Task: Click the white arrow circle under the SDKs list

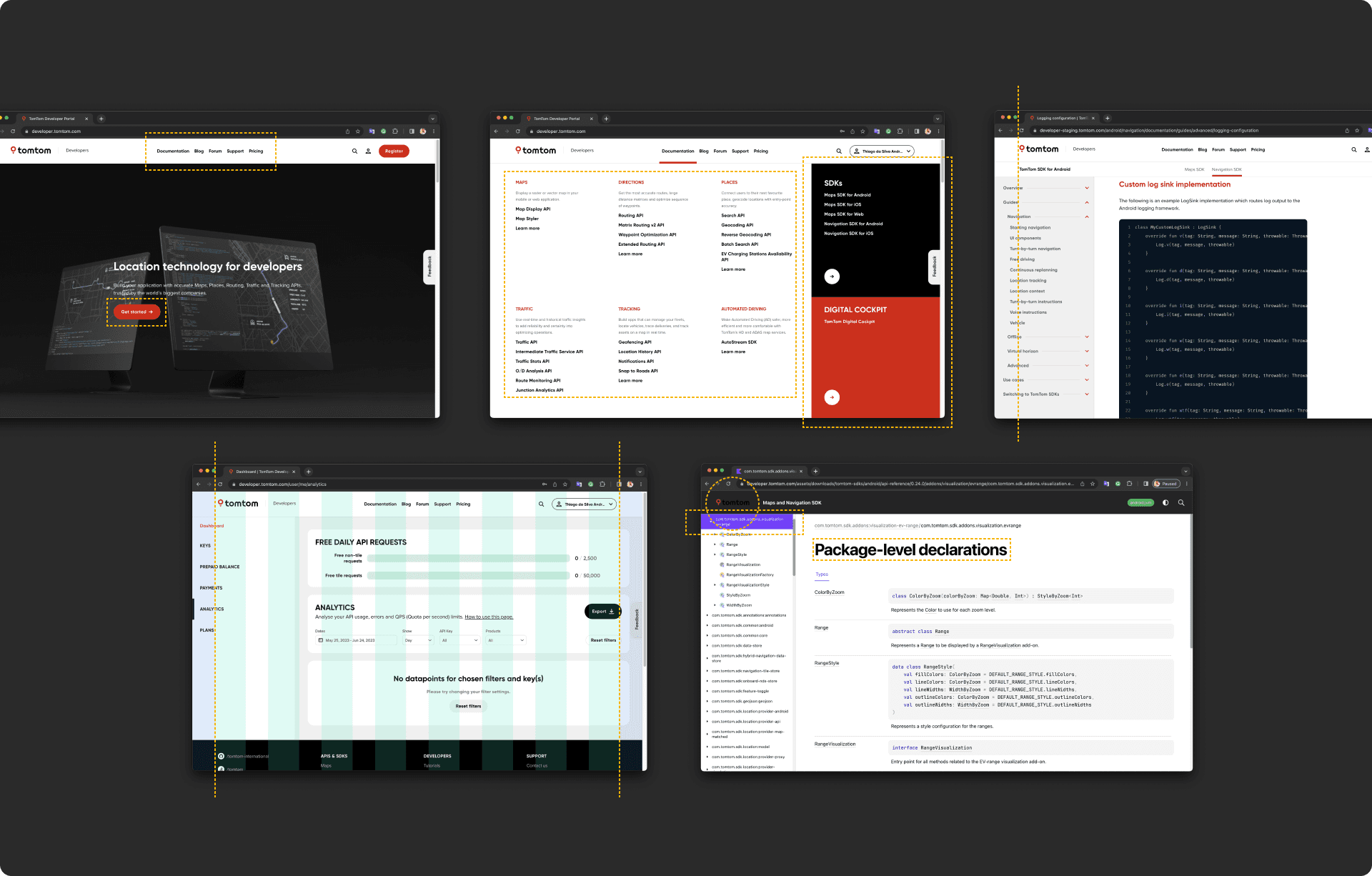Action: click(832, 277)
